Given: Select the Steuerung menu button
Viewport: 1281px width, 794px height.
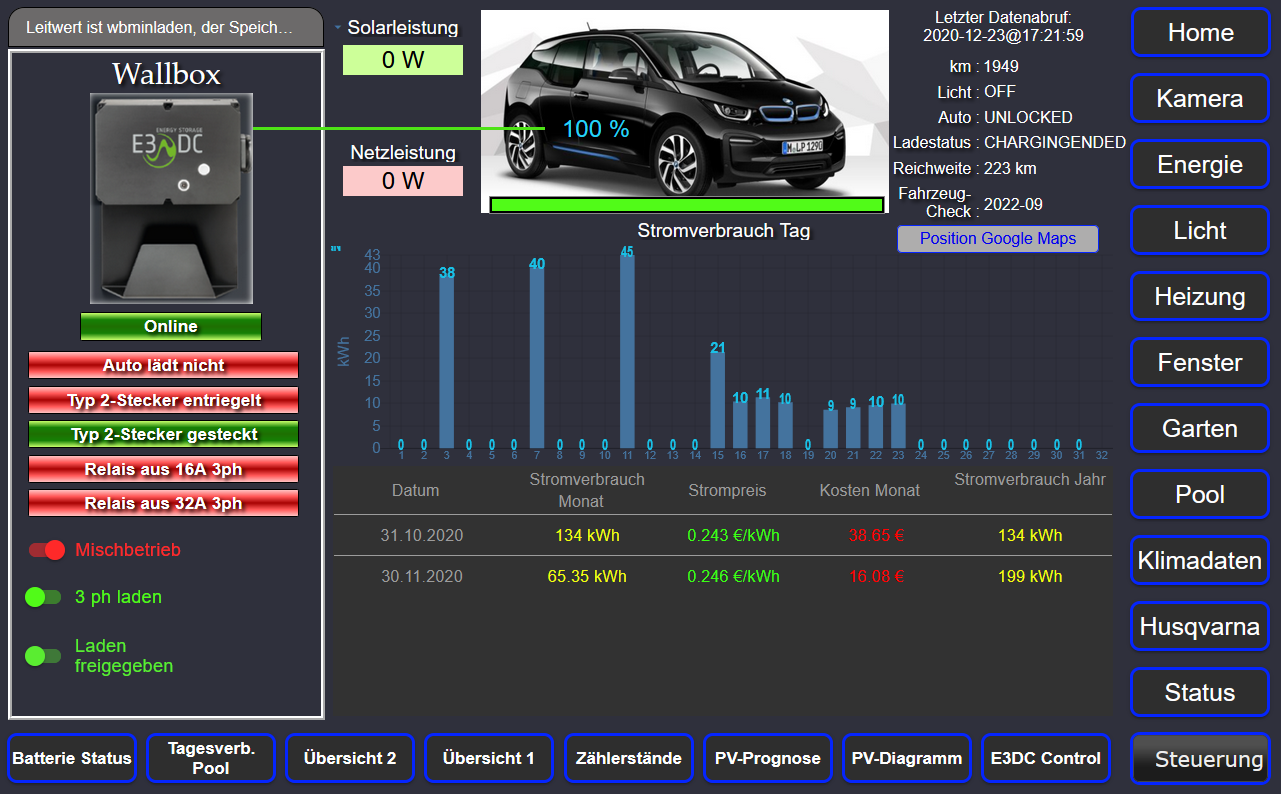Looking at the screenshot, I should click(x=1200, y=759).
